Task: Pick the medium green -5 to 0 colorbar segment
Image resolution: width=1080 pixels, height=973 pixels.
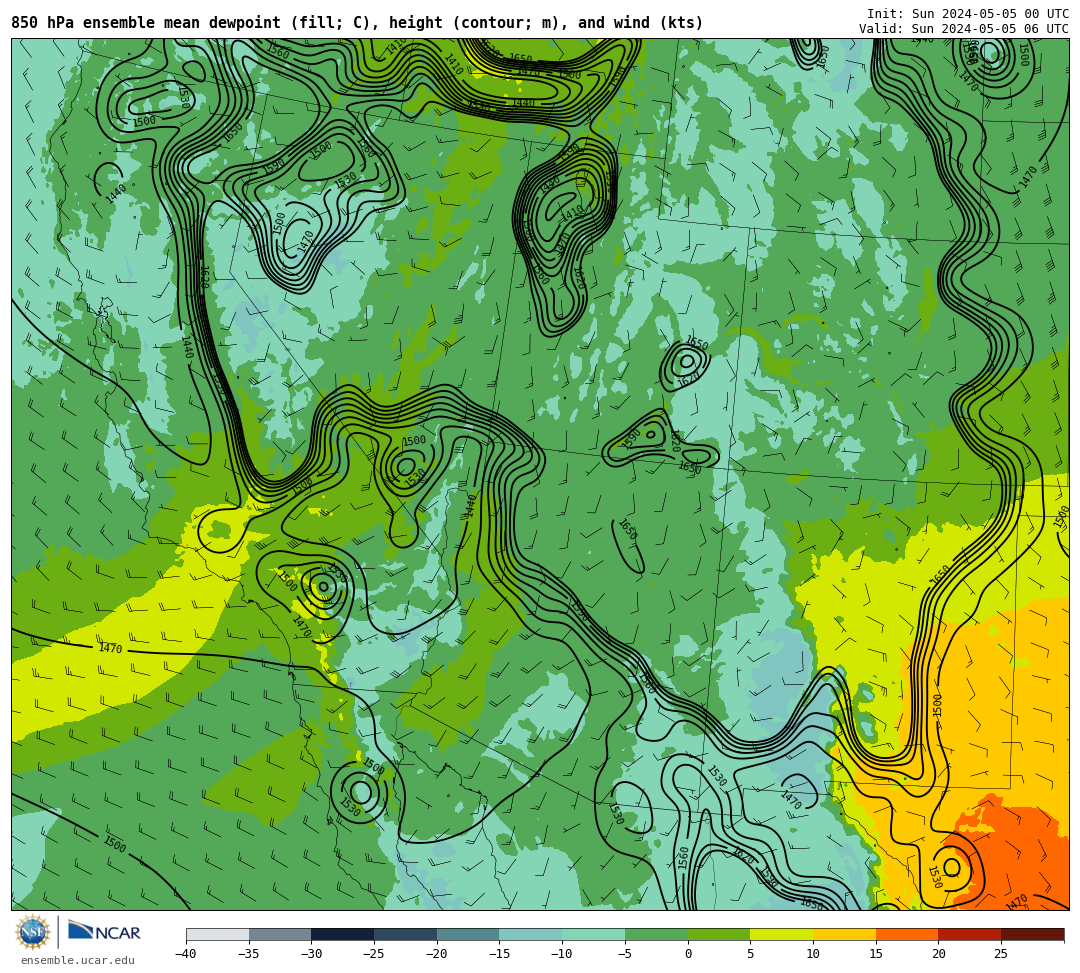Action: point(656,934)
